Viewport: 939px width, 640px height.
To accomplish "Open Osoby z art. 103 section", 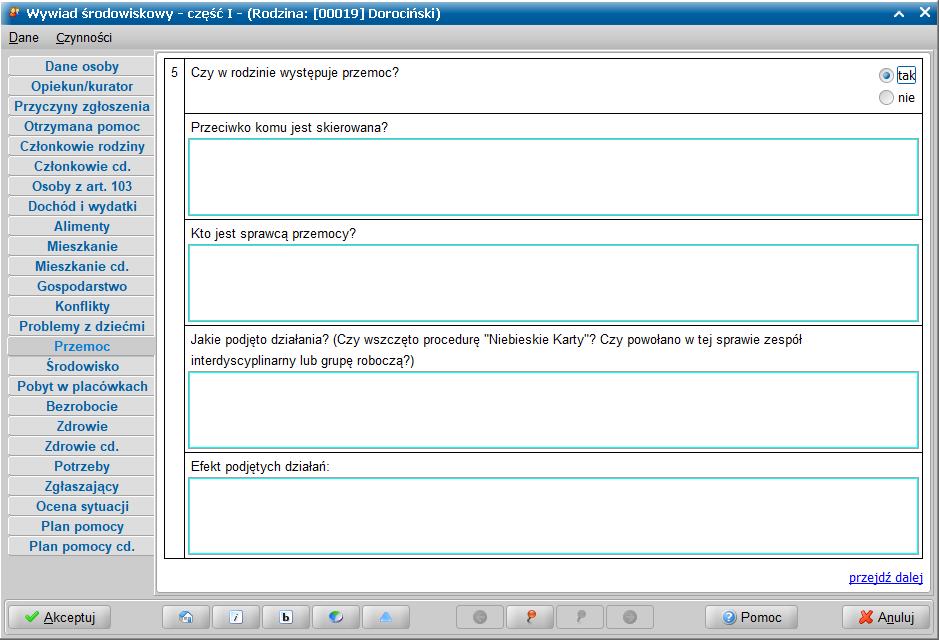I will tap(82, 186).
